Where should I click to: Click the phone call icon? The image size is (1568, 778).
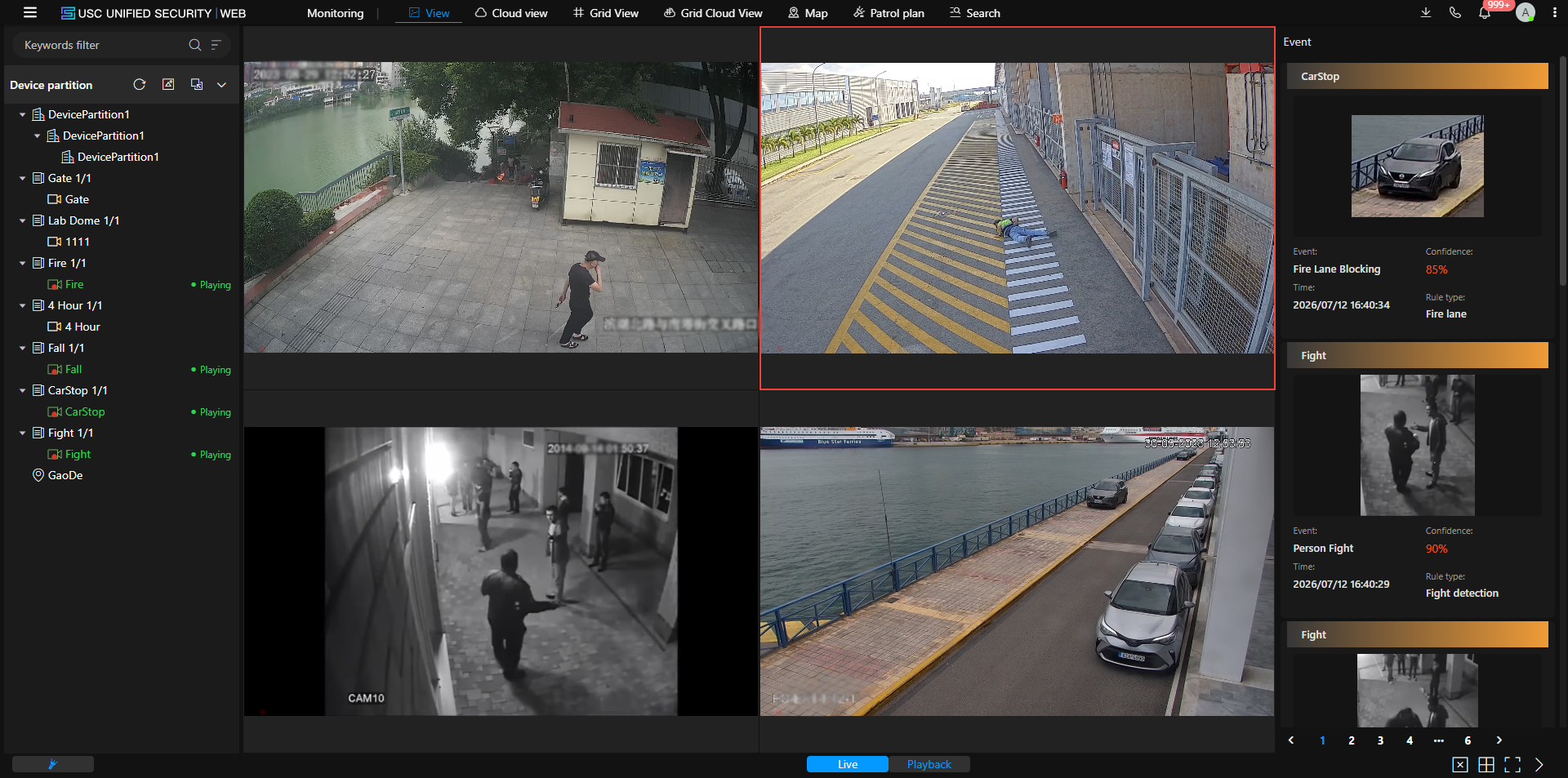tap(1455, 13)
